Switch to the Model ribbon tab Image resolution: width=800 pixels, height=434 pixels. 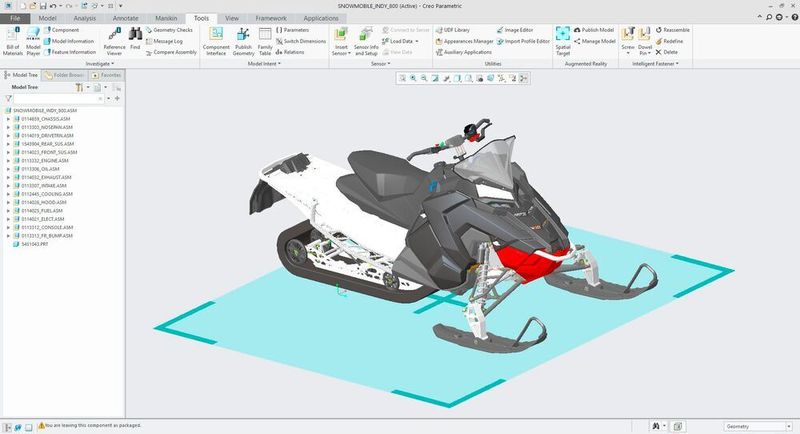47,18
